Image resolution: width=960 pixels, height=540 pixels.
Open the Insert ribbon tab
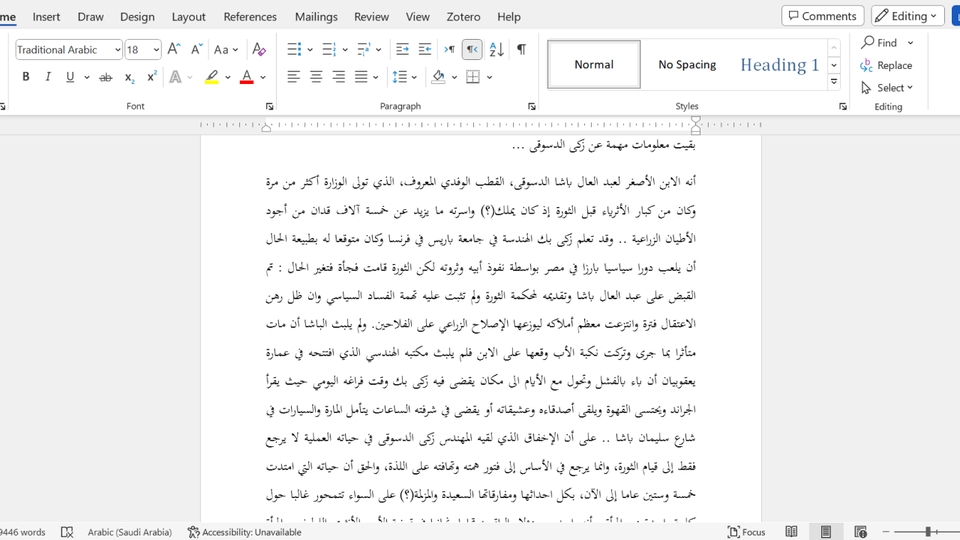(46, 17)
